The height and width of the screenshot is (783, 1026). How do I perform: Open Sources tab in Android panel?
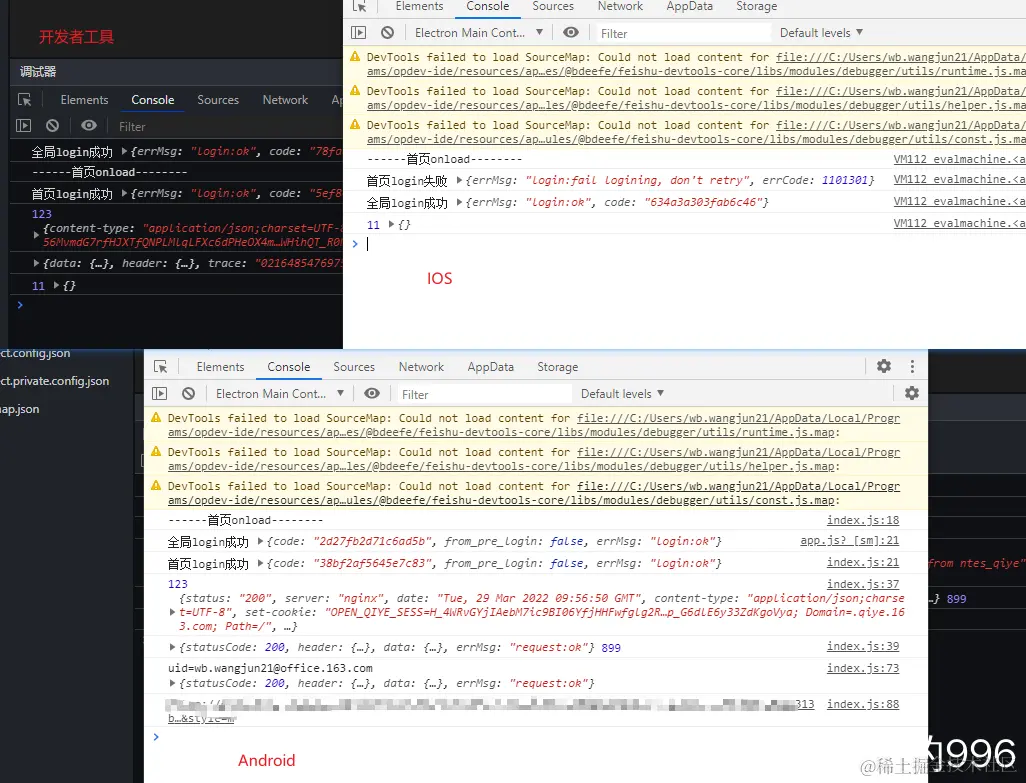[x=354, y=367]
